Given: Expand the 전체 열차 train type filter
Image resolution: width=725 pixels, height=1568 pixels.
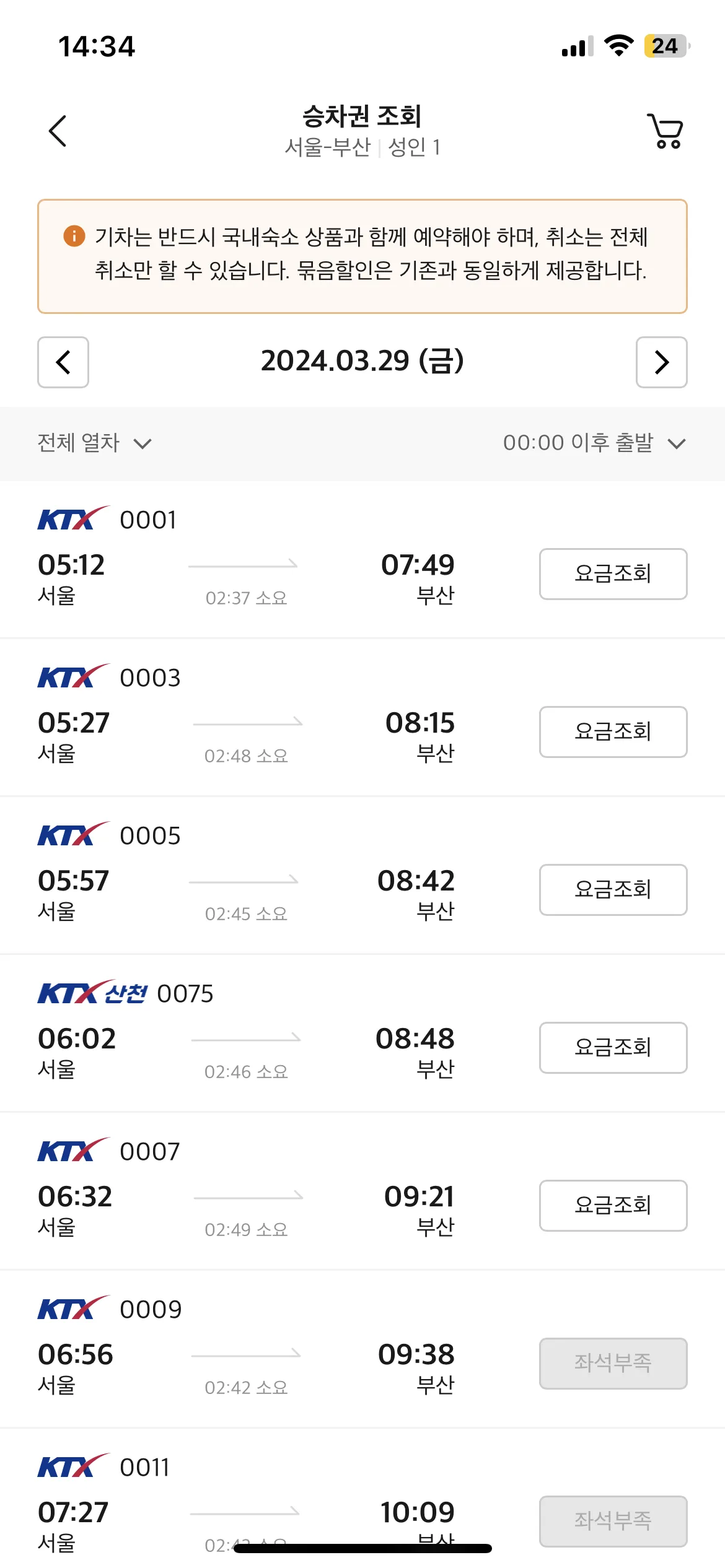Looking at the screenshot, I should (x=94, y=443).
